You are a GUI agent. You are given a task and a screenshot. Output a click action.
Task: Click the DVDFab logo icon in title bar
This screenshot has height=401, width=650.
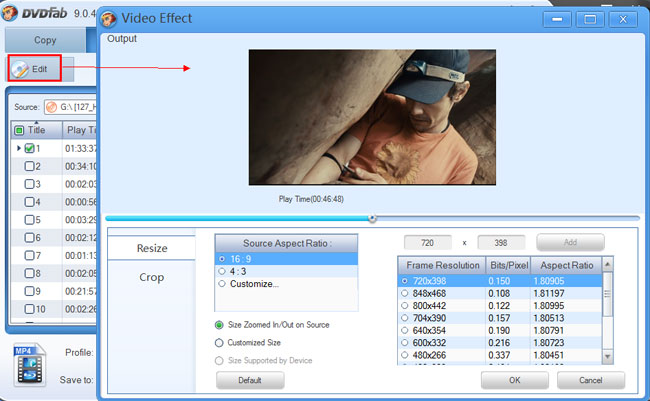coord(12,13)
